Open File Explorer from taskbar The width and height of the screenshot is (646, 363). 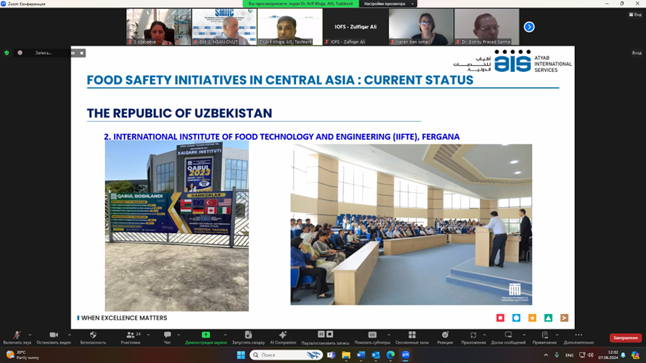pyautogui.click(x=346, y=355)
